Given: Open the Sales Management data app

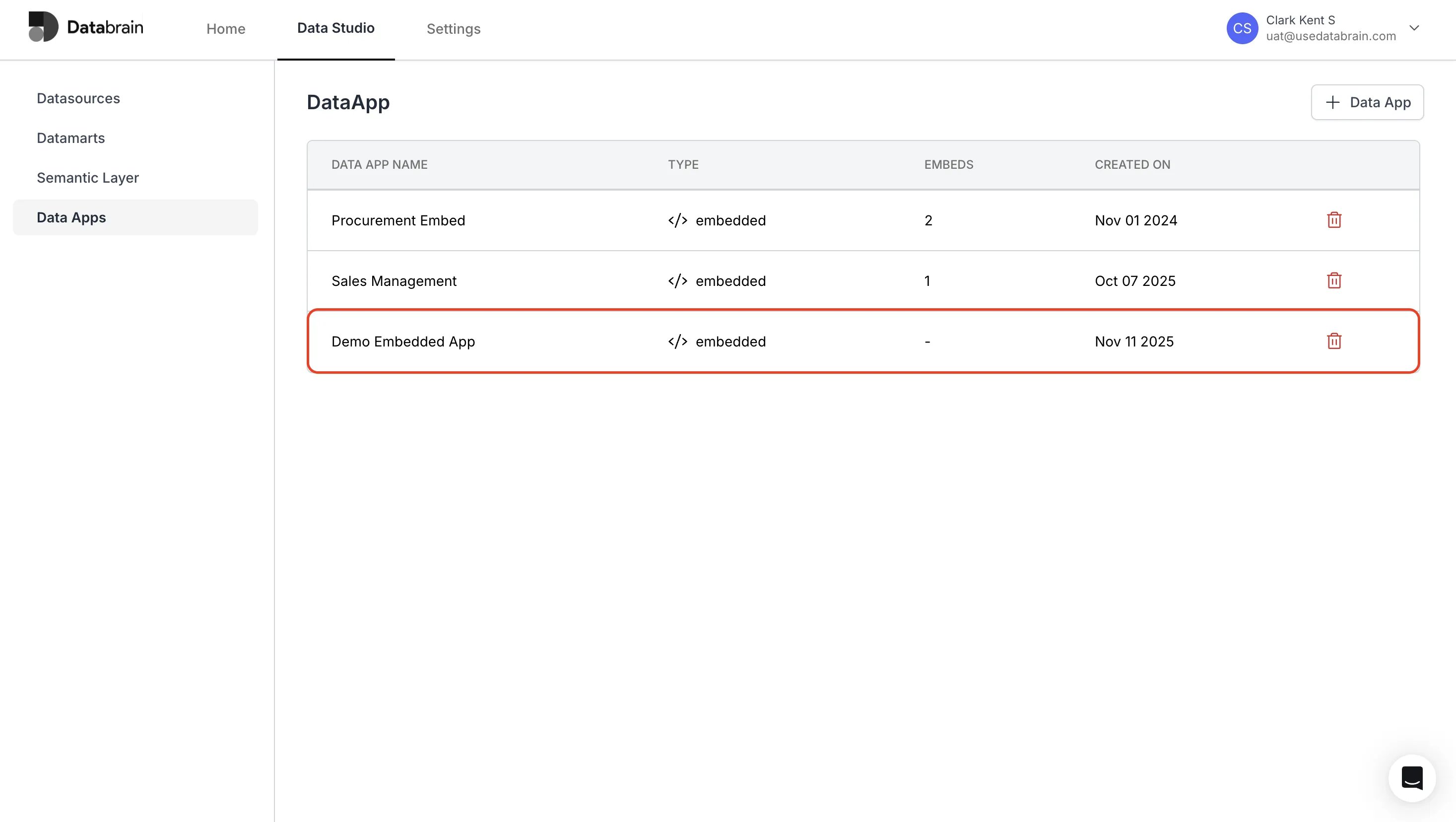Looking at the screenshot, I should 394,281.
